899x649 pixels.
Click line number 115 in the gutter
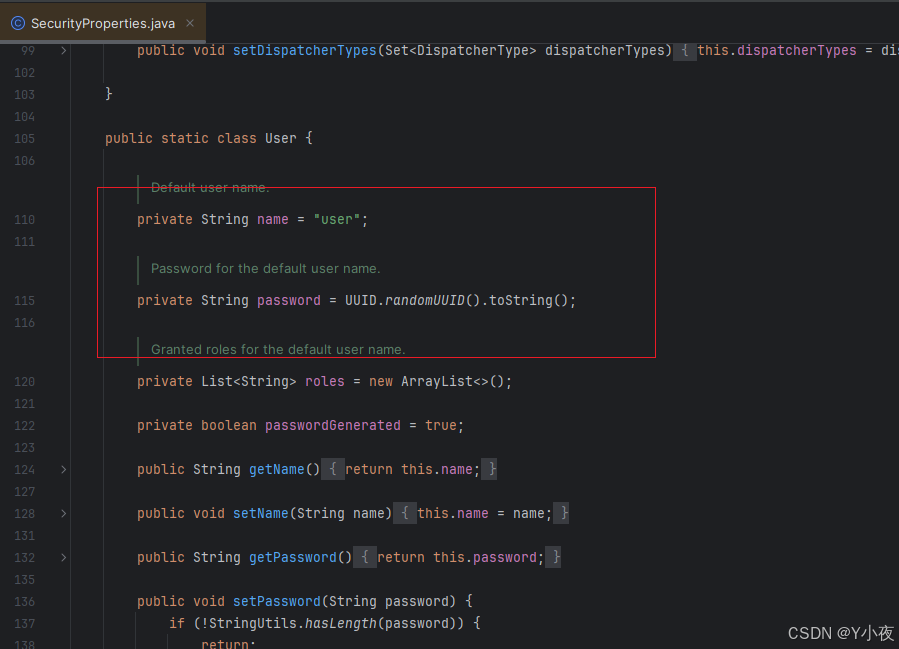[25, 300]
